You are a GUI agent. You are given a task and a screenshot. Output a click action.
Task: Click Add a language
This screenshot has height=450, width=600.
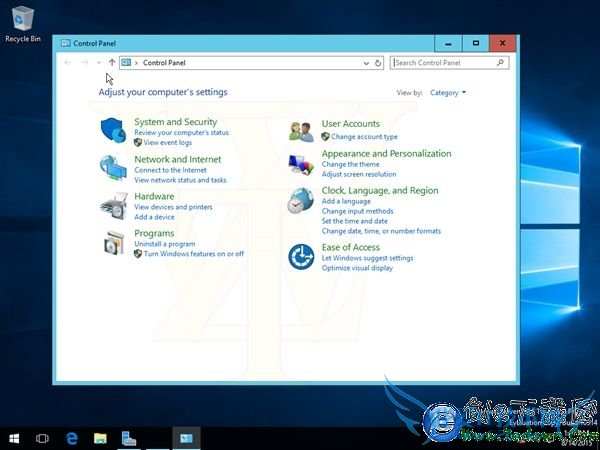pos(346,201)
